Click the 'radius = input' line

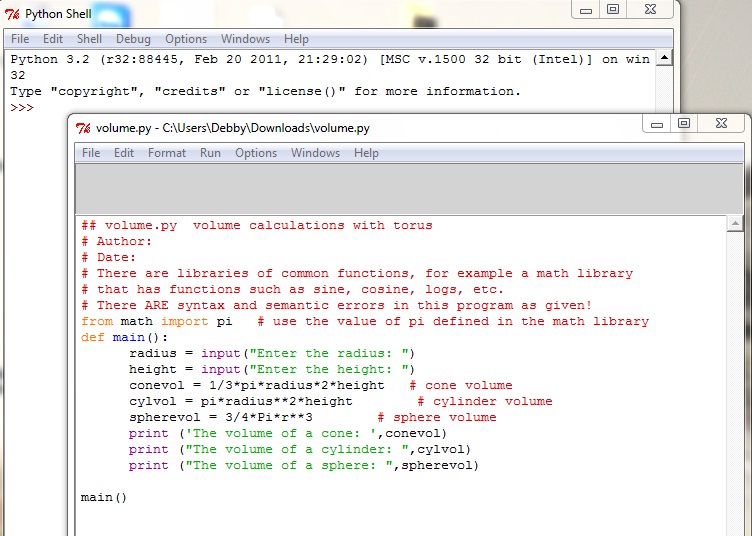(271, 353)
